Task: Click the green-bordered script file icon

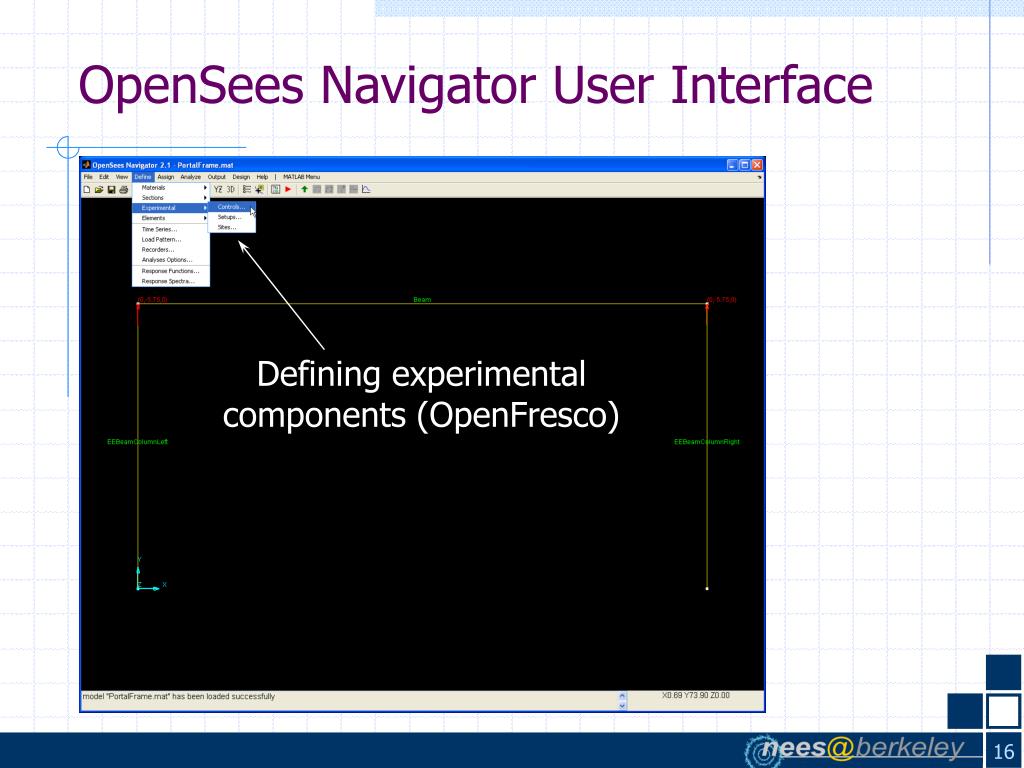Action: click(275, 189)
